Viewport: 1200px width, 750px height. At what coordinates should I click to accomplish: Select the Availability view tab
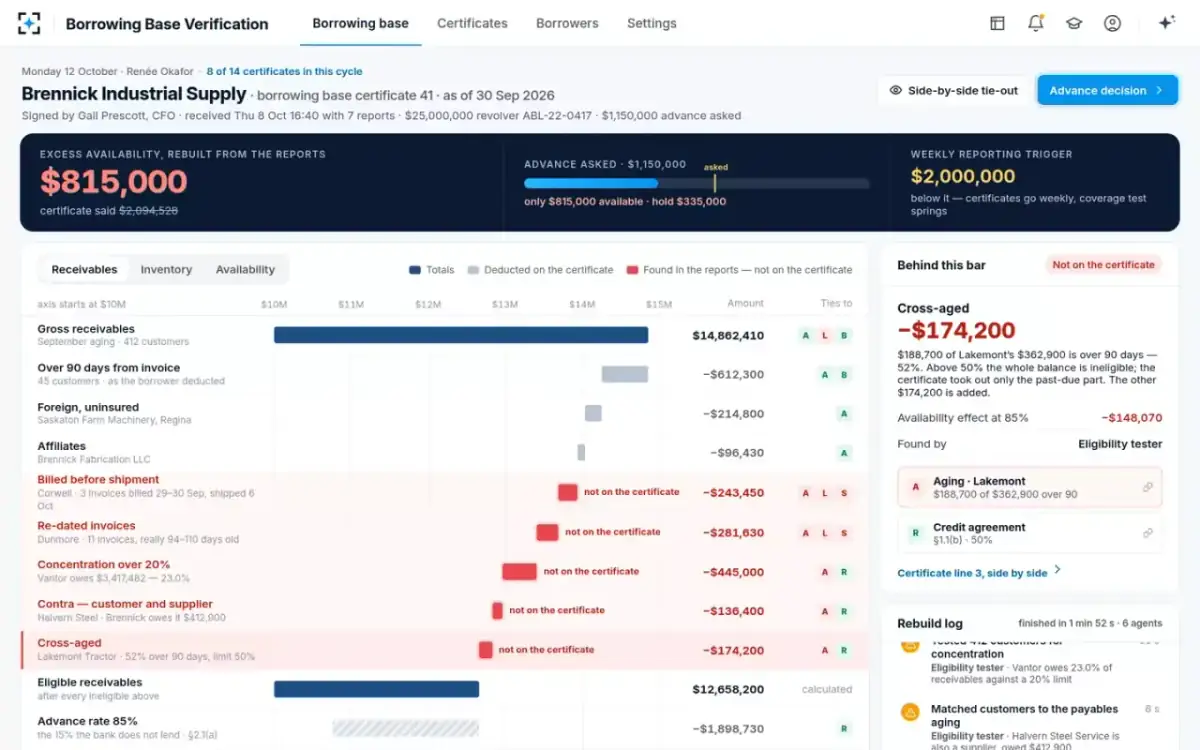tap(245, 269)
